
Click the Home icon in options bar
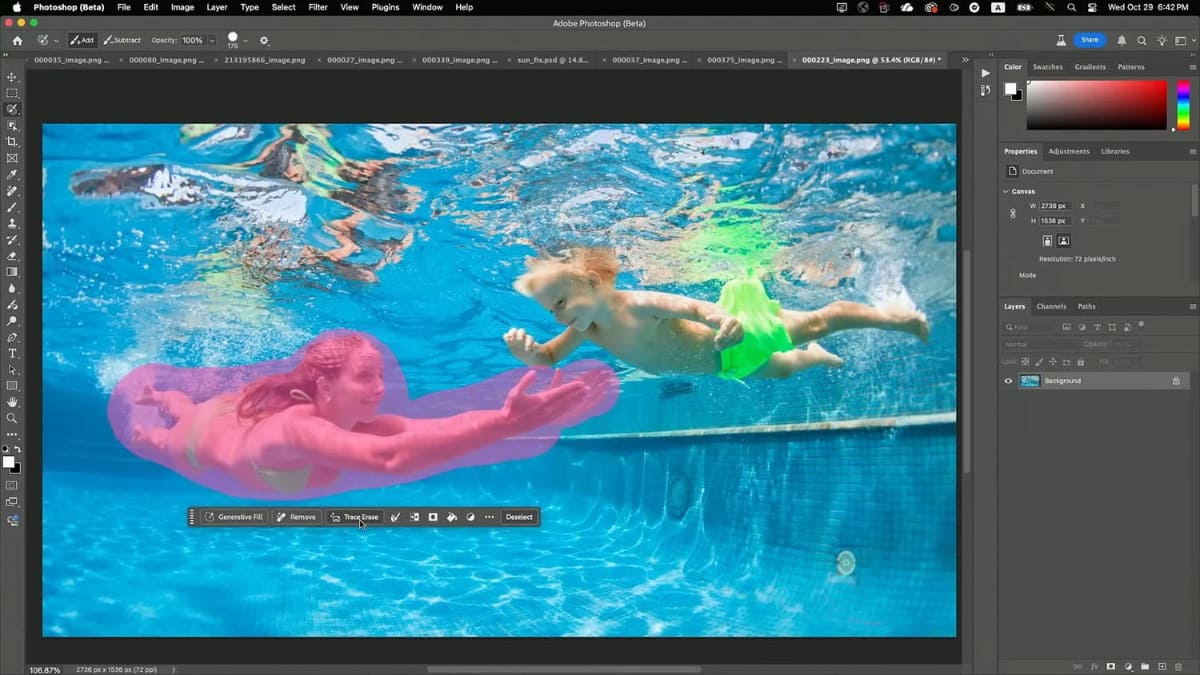17,40
